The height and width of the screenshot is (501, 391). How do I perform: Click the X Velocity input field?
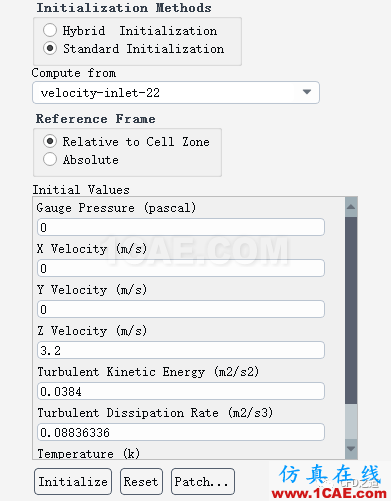point(181,268)
